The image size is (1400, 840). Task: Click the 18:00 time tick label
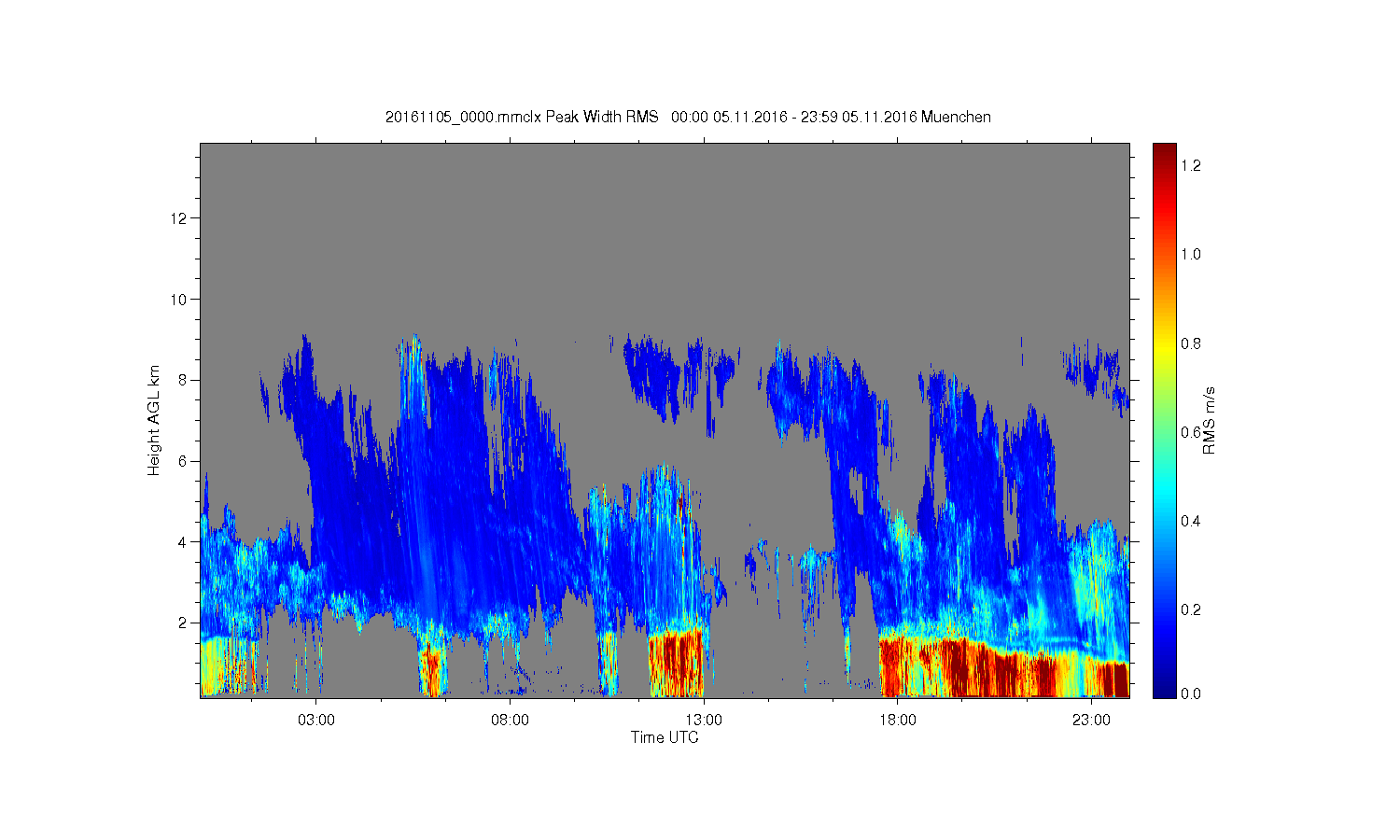point(897,720)
